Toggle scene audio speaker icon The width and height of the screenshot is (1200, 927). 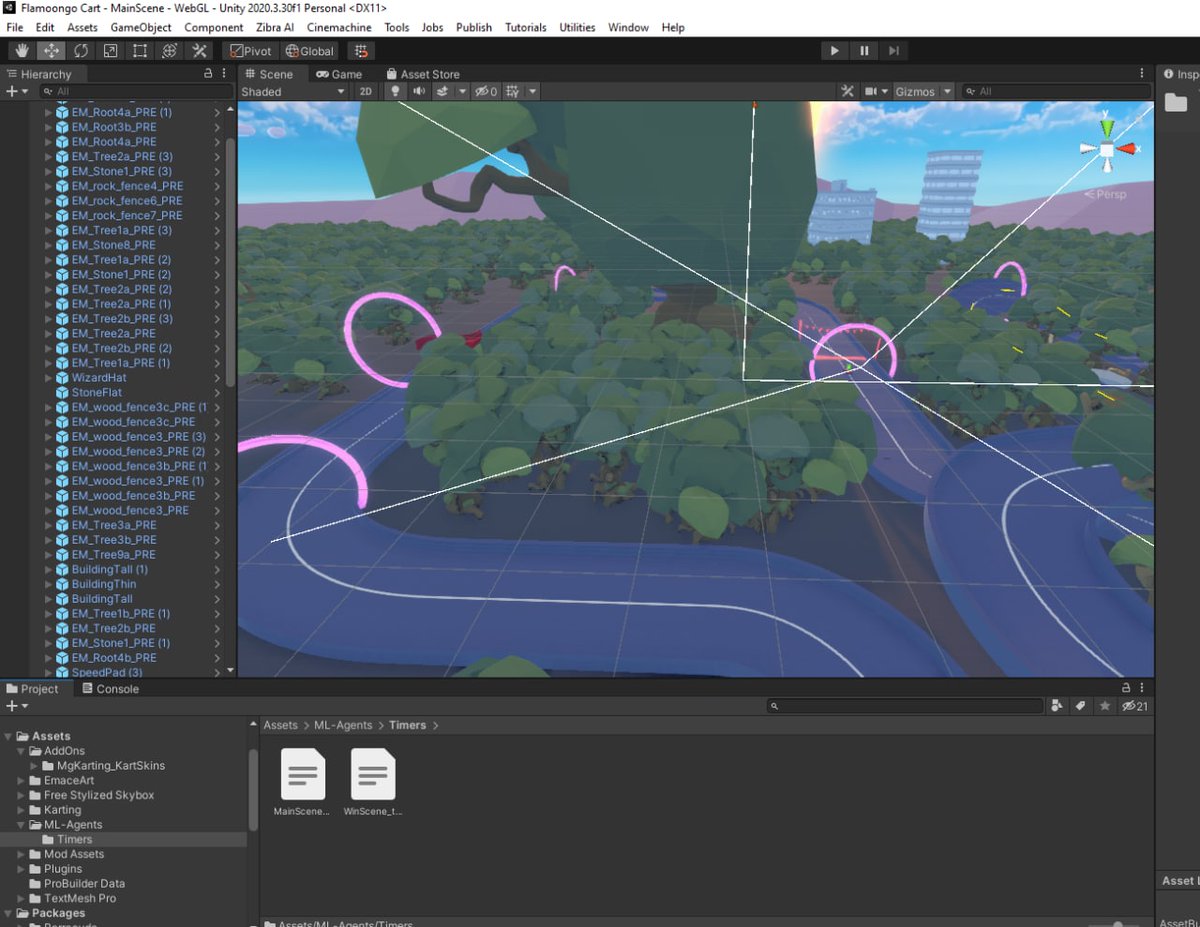[418, 91]
